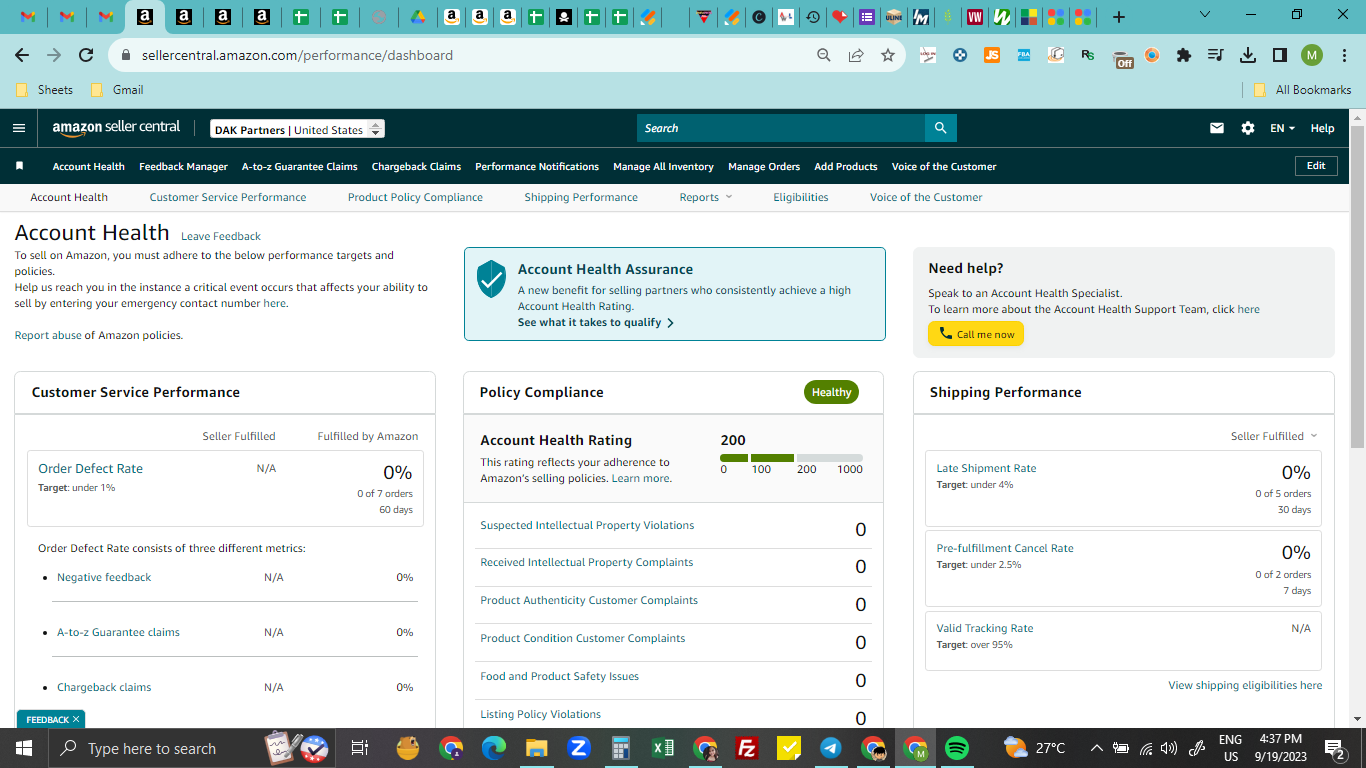Click the Edit button in the navigation bar
This screenshot has height=768, width=1366.
[x=1316, y=166]
